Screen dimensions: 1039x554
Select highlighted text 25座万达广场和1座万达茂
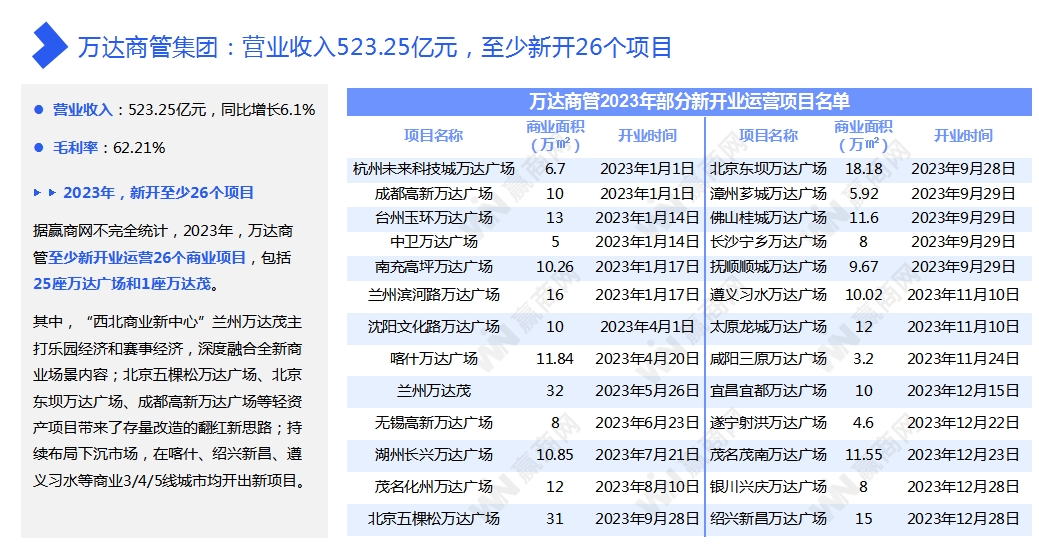(x=123, y=284)
